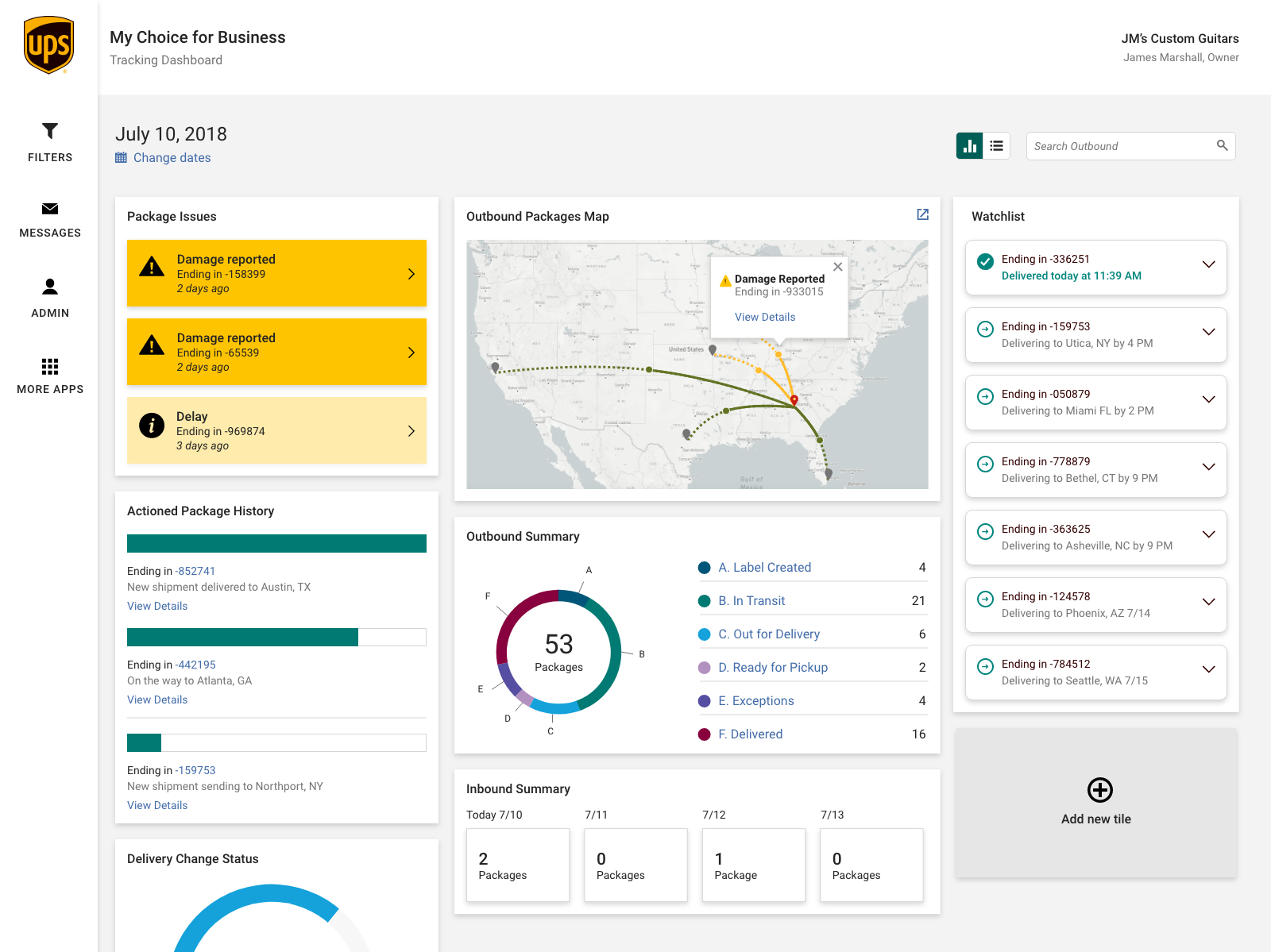This screenshot has height=952, width=1271.
Task: Click the Add new tile plus icon
Action: click(1099, 790)
